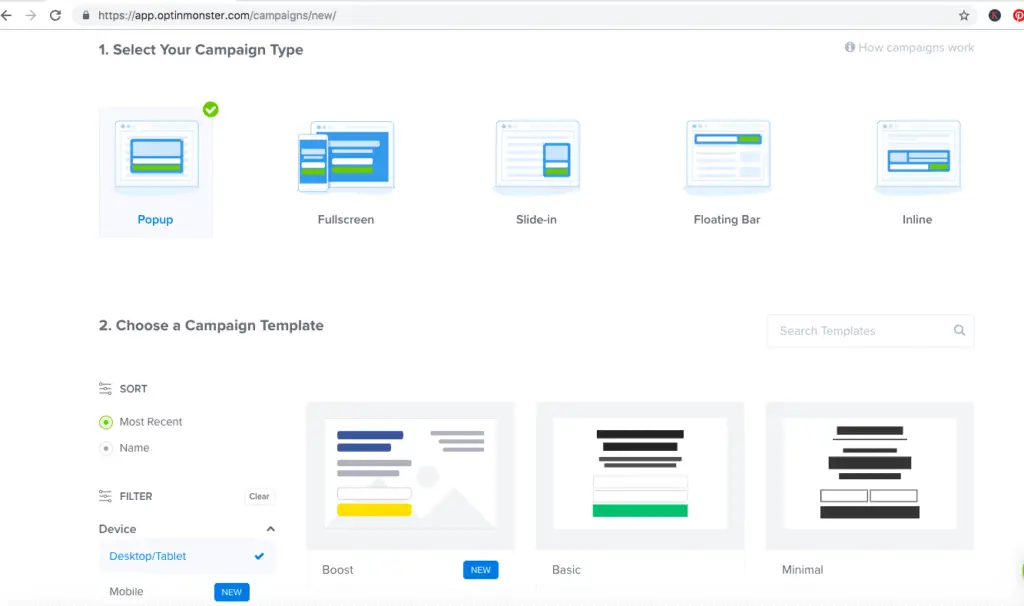This screenshot has height=606, width=1024.
Task: Collapse the Device filter section
Action: coord(270,529)
